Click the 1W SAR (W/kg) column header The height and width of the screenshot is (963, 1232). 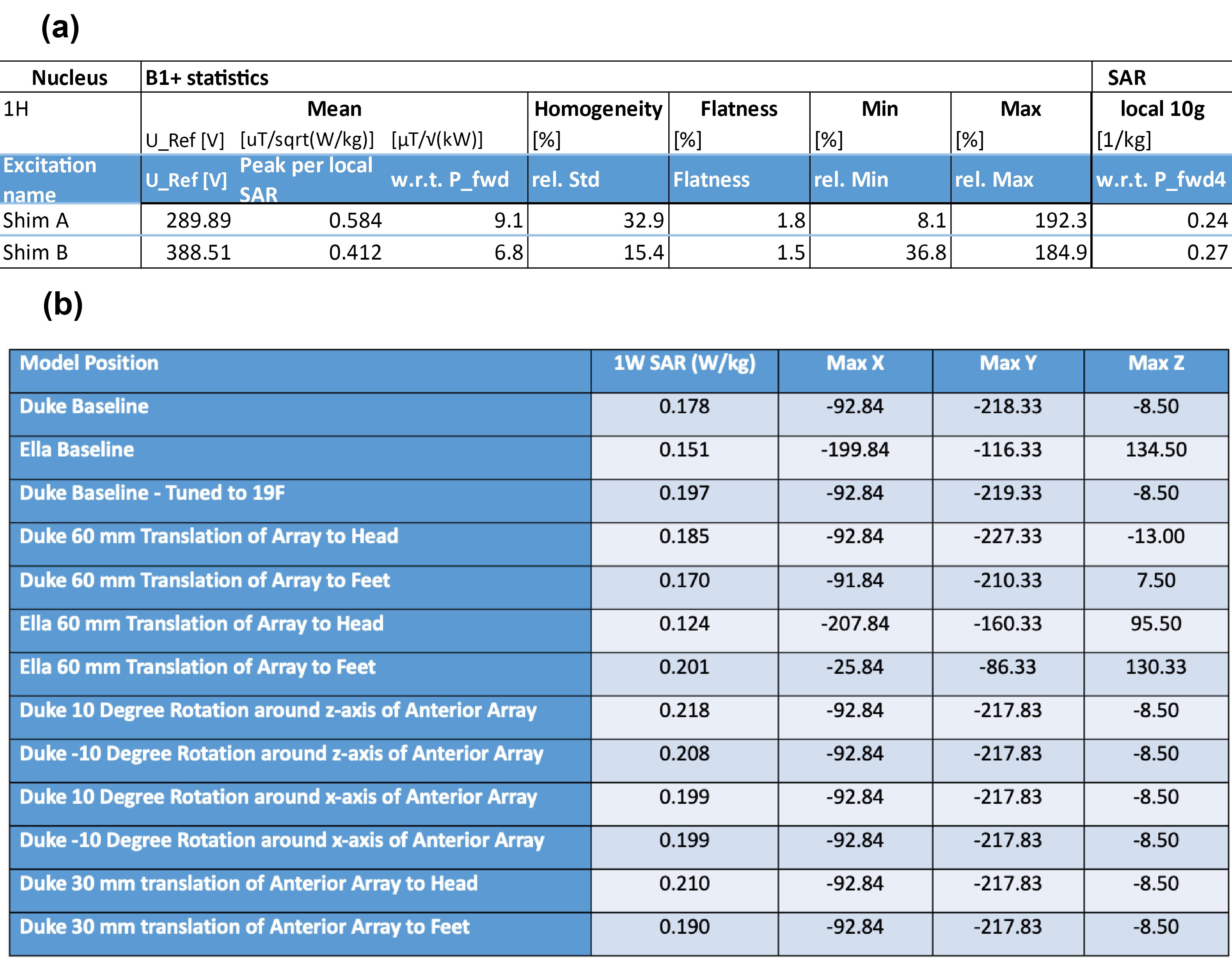(684, 363)
